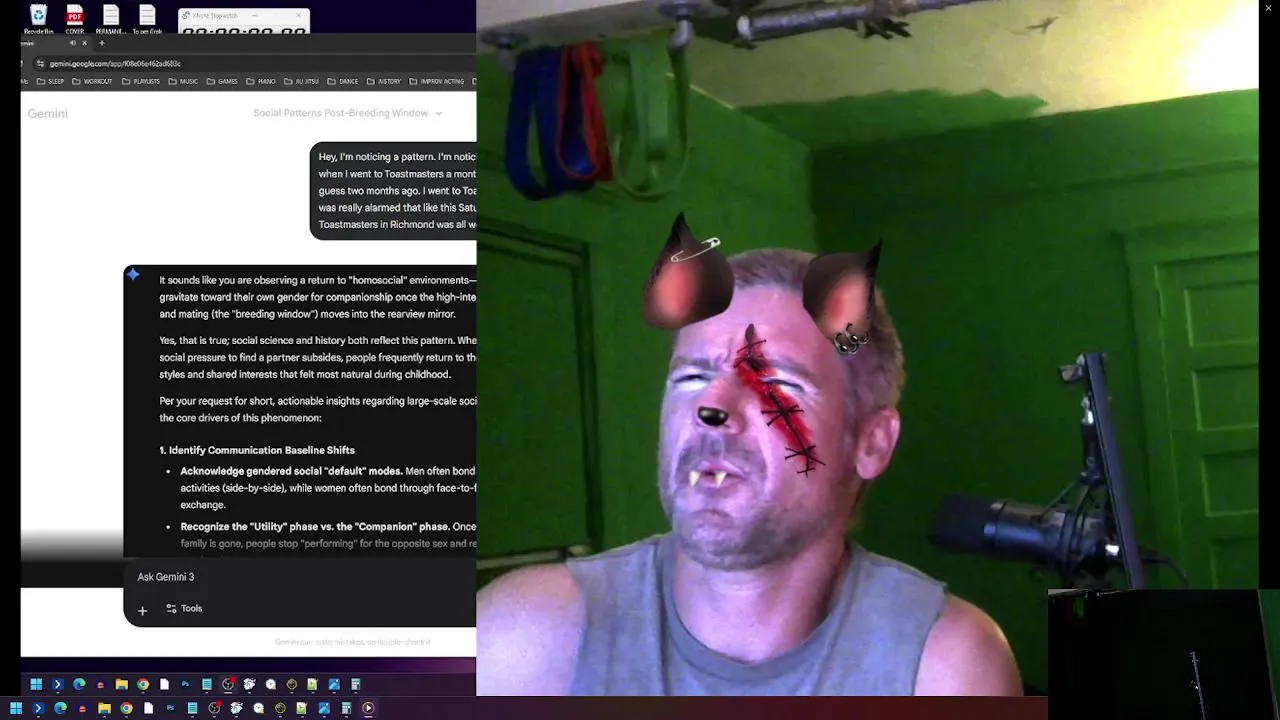Open the PIANO bookmarks folder
This screenshot has height=720, width=1280.
(x=260, y=81)
